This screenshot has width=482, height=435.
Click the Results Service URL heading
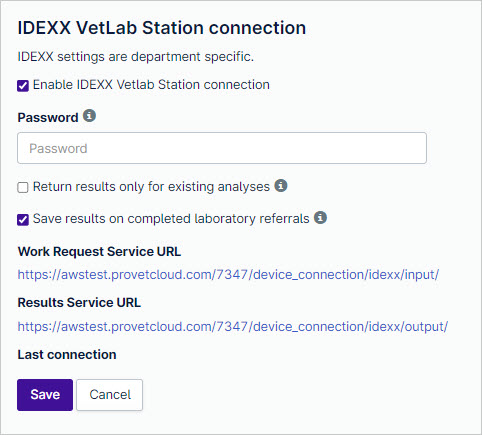pos(79,303)
